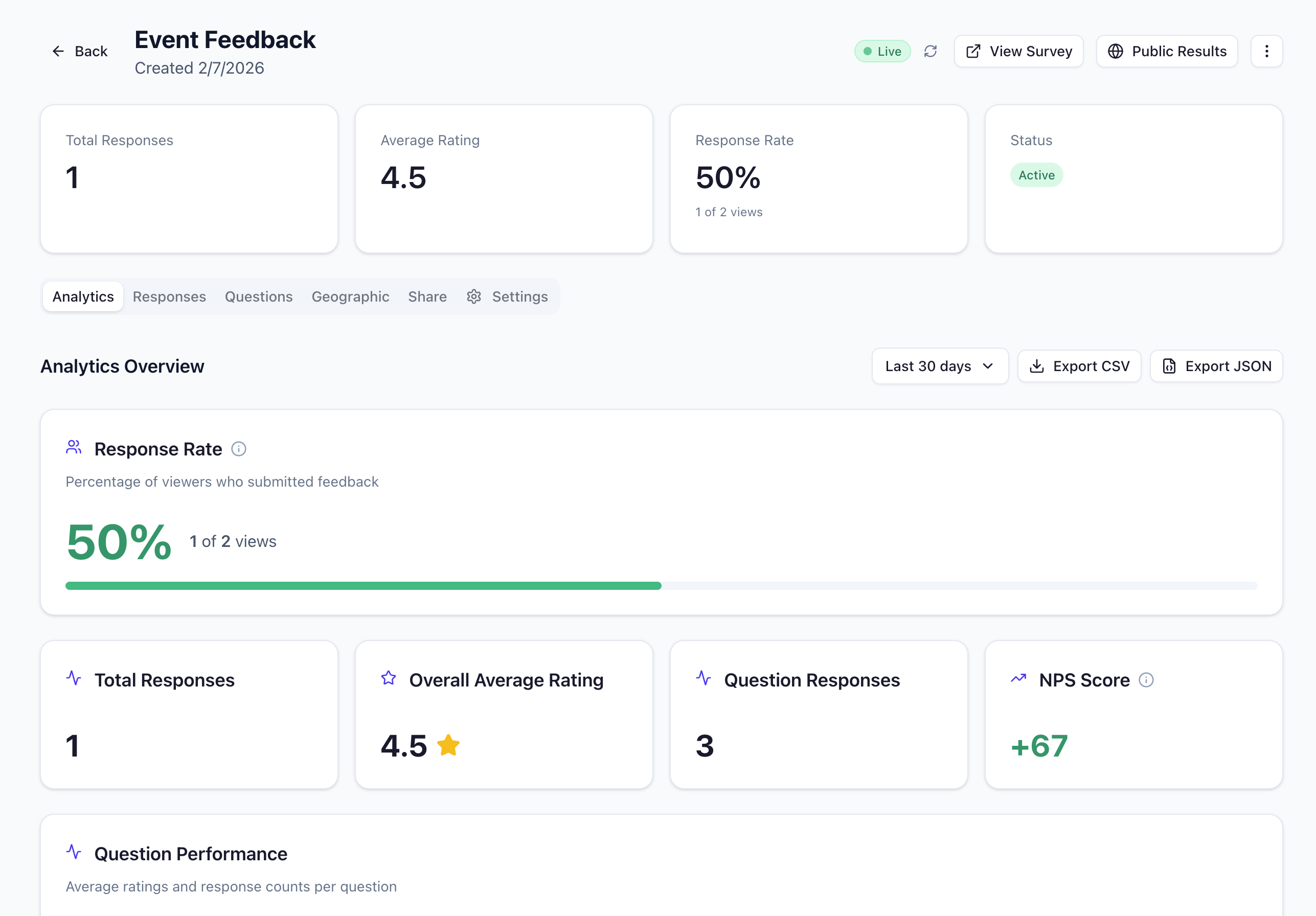
Task: Switch to the Responses tab
Action: 169,296
